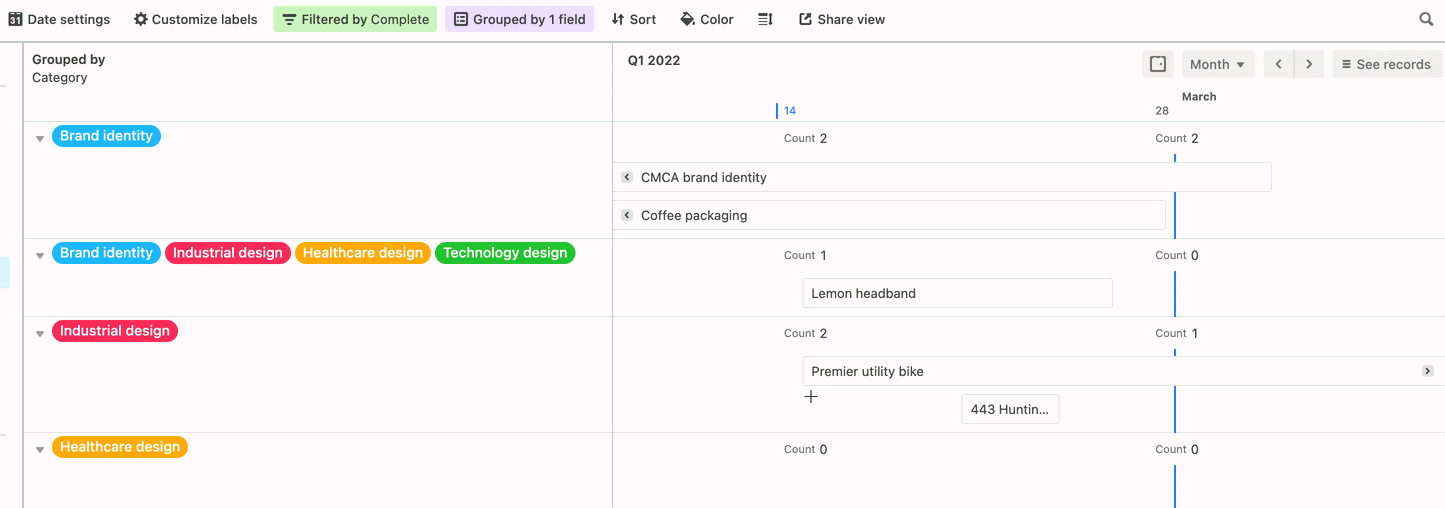The height and width of the screenshot is (508, 1445).
Task: Collapse the Industrial design group
Action: pyautogui.click(x=40, y=334)
